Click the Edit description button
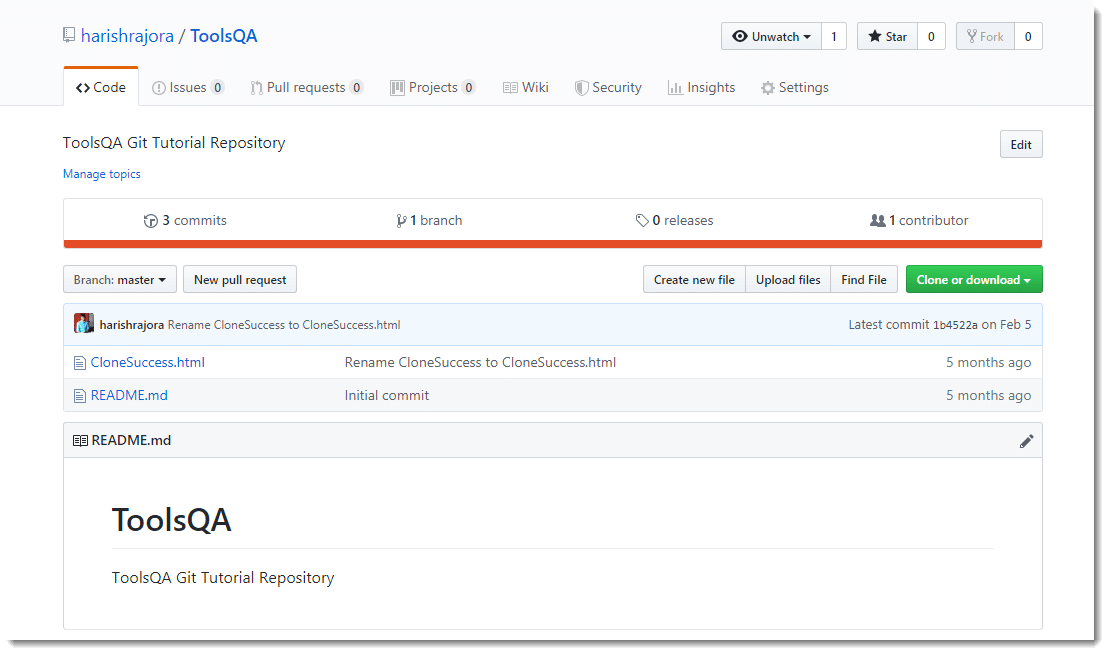Screen dimensions: 1109x655 coord(1021,144)
